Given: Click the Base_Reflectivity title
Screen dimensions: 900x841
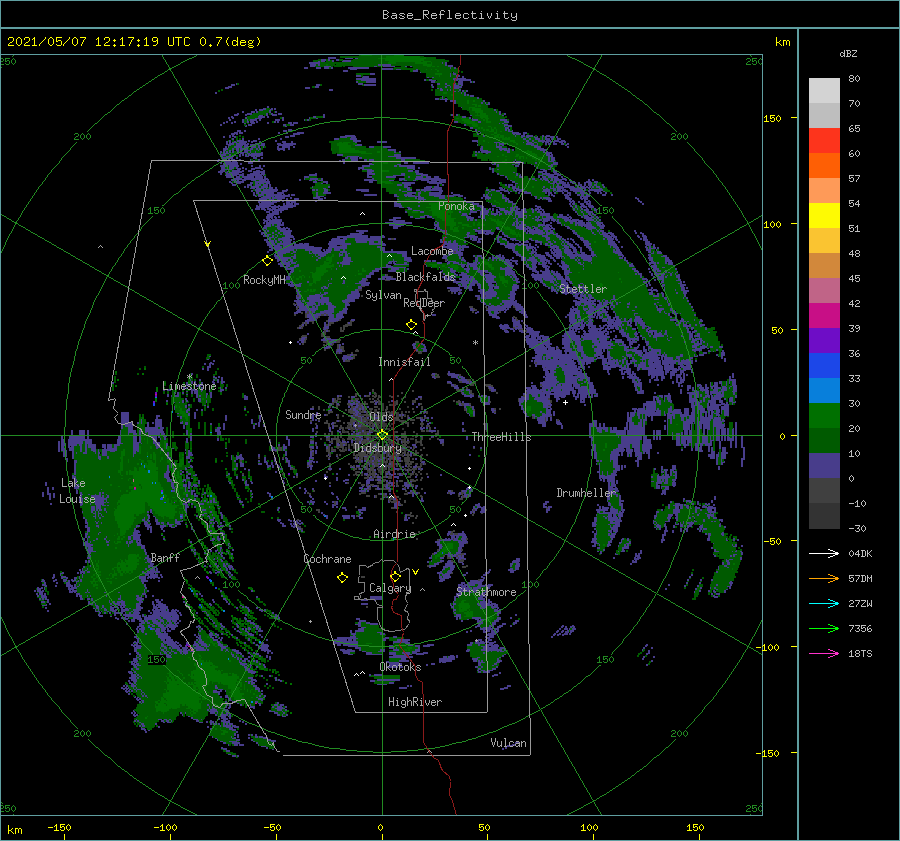Looking at the screenshot, I should (x=450, y=15).
